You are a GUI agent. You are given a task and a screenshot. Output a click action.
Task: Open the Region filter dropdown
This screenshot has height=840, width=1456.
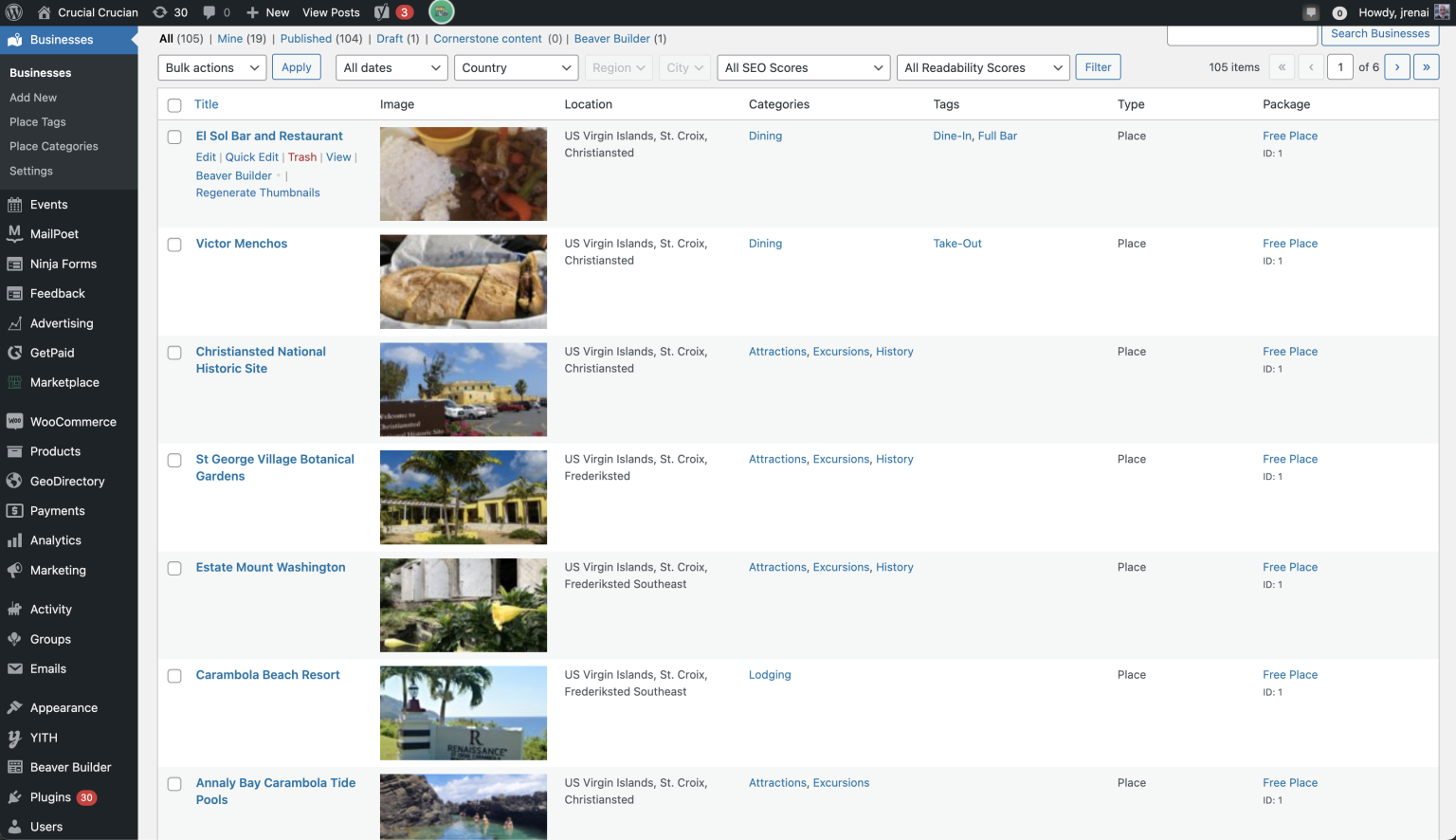pos(619,67)
